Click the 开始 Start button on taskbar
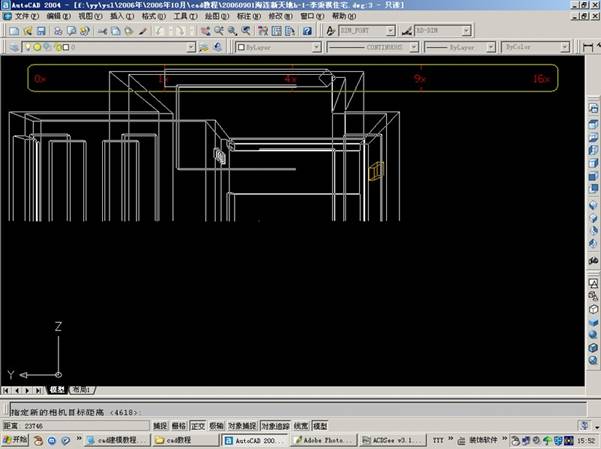Image resolution: width=601 pixels, height=449 pixels. (x=14, y=440)
